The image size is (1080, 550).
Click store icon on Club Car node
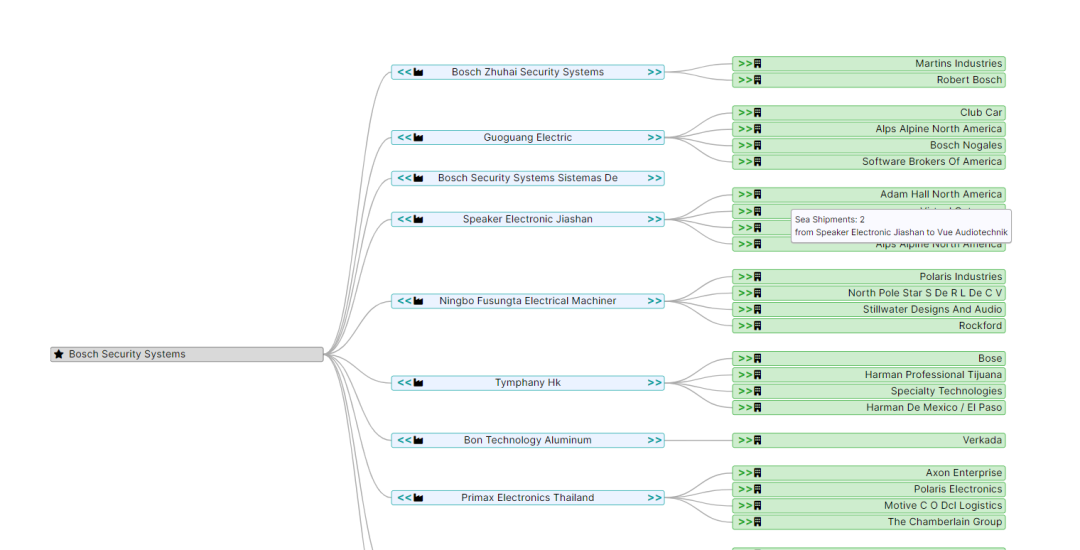pos(758,112)
